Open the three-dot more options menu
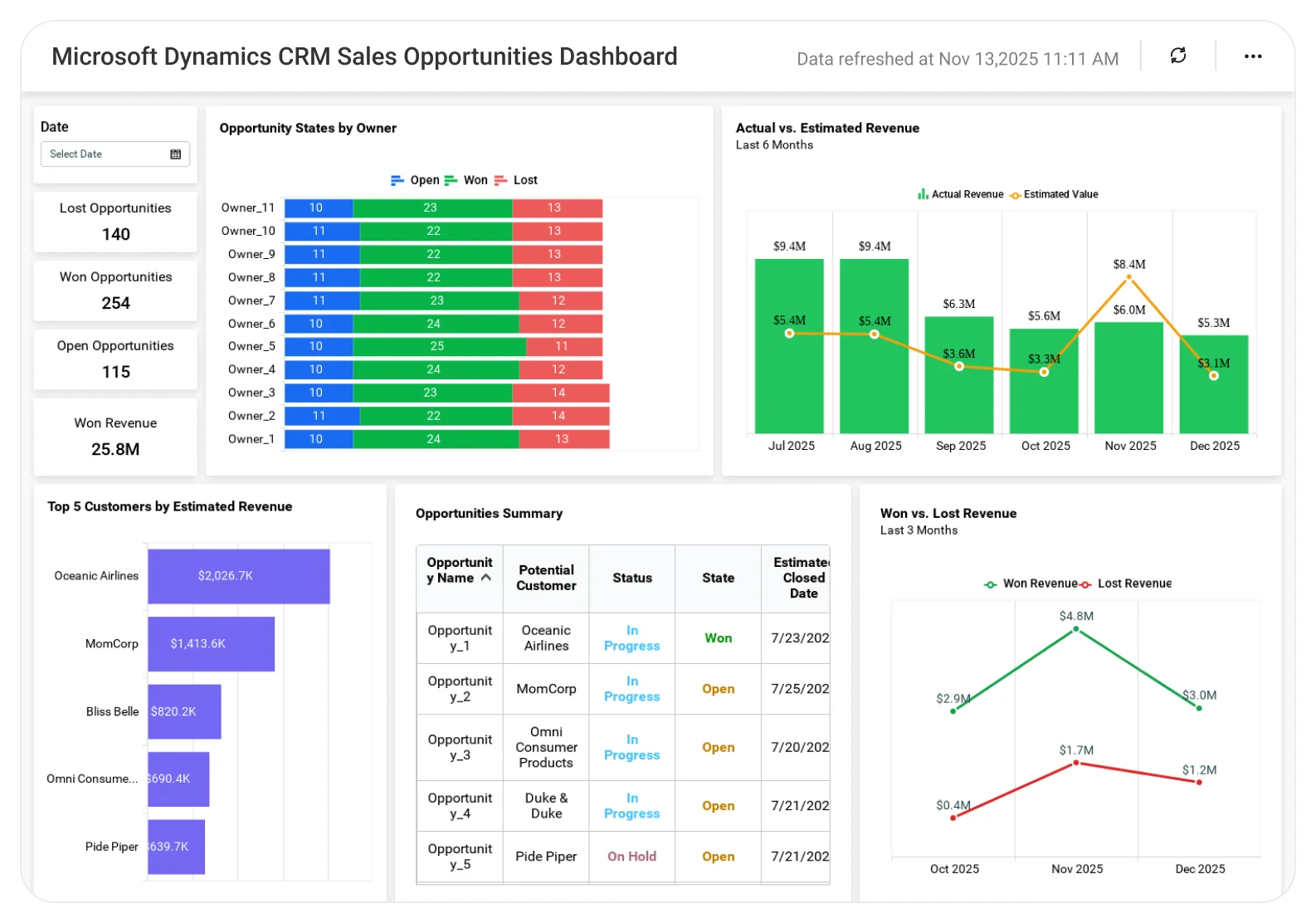 [1253, 56]
